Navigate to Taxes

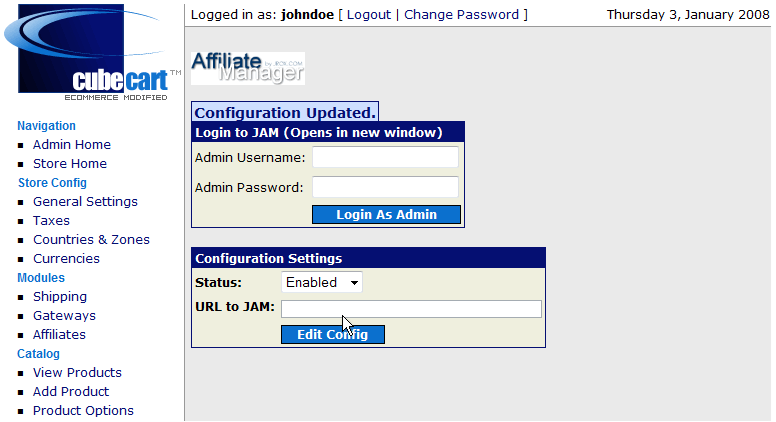coord(51,221)
